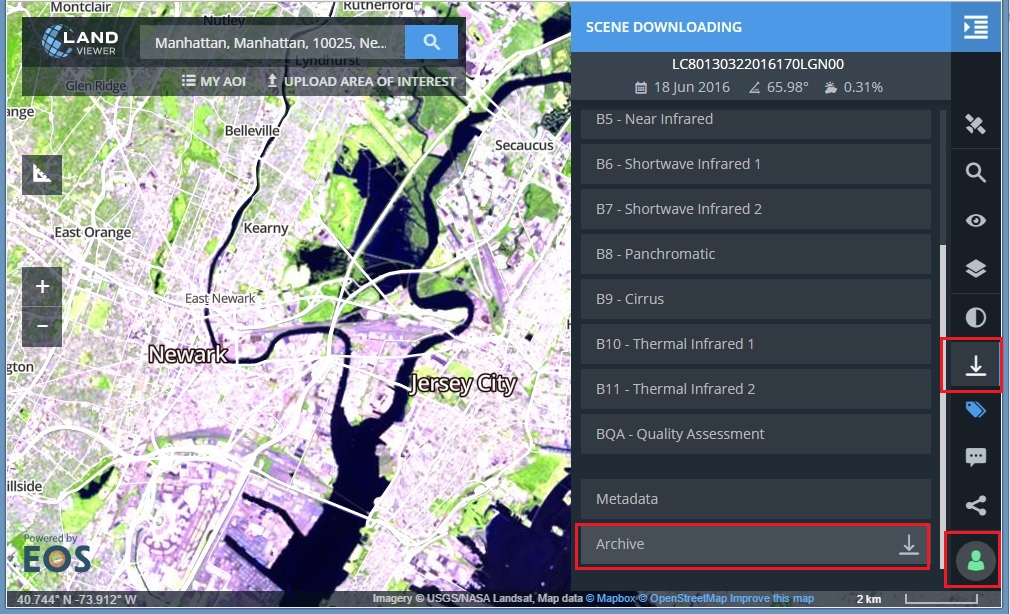The image size is (1010, 614).
Task: Select B9 - Cirrus band
Action: tap(756, 300)
